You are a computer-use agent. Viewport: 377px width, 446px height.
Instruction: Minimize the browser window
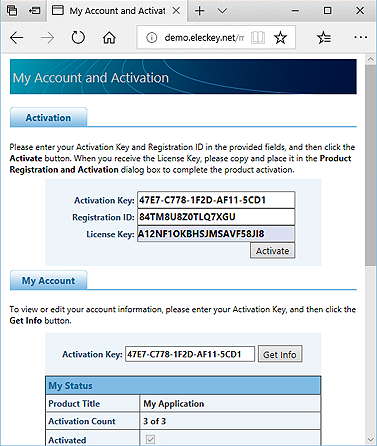pos(295,11)
